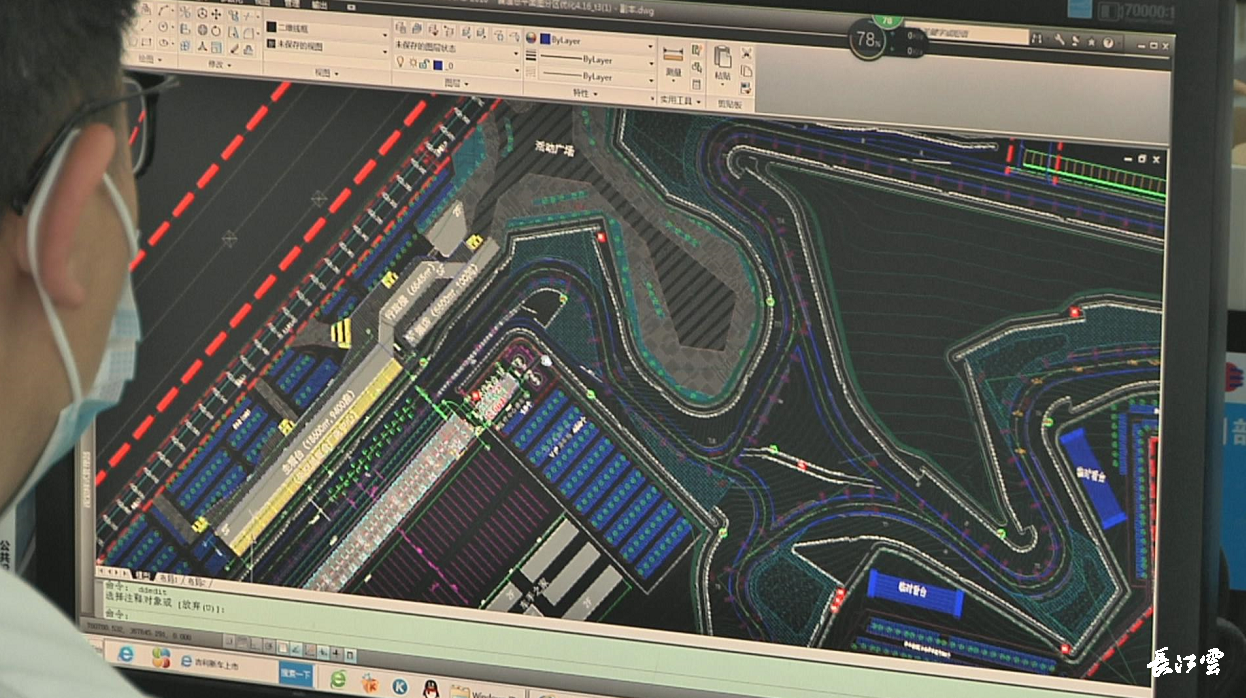Click the Communication Center satellite icon

1075,41
